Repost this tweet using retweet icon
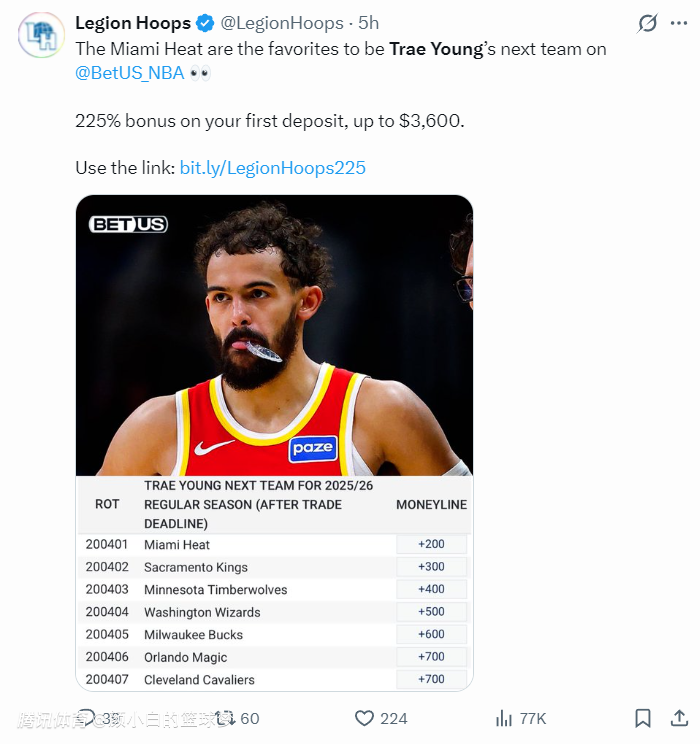Viewport: 700px width, 744px height. pyautogui.click(x=225, y=718)
